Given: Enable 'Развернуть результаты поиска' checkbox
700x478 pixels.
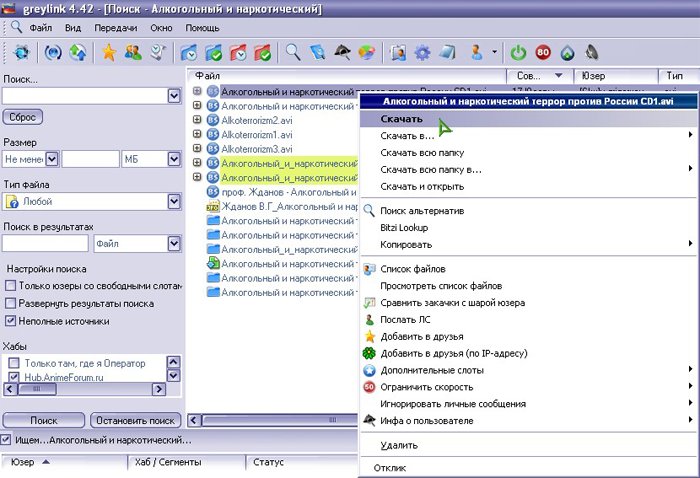Looking at the screenshot, I should point(10,303).
